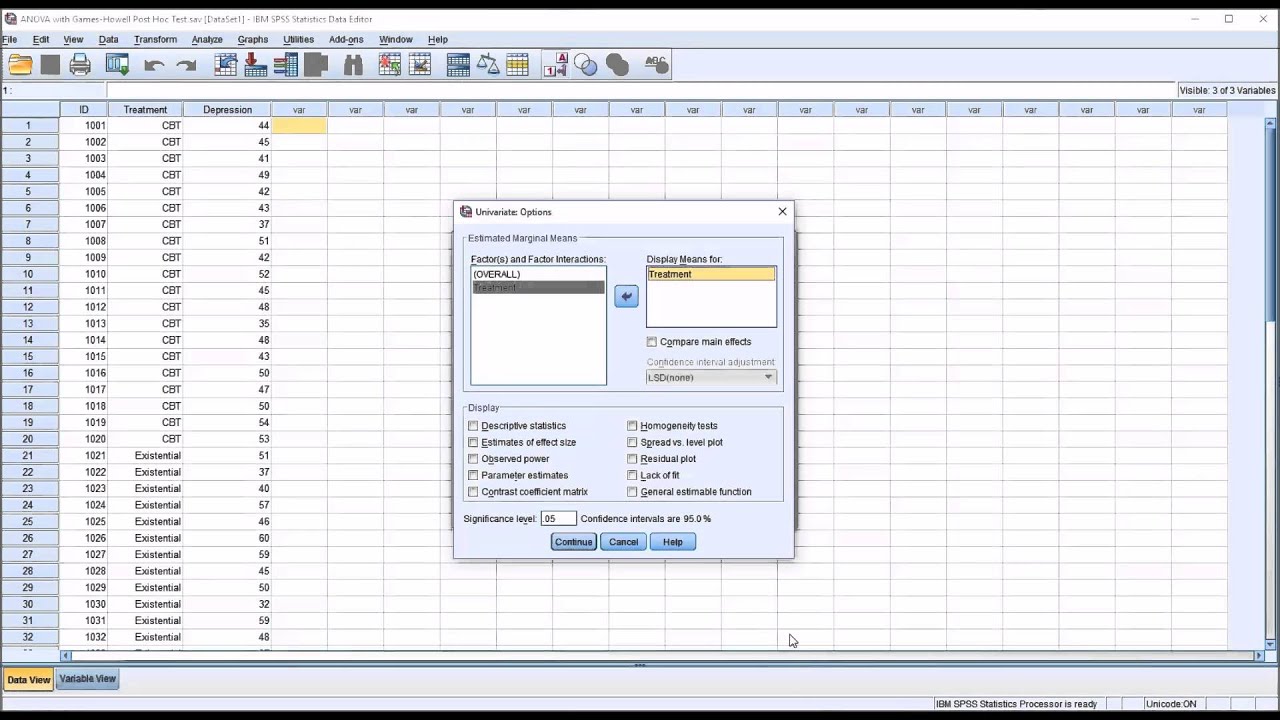Close the Univariate: Options dialog
Image resolution: width=1280 pixels, height=720 pixels.
782,211
